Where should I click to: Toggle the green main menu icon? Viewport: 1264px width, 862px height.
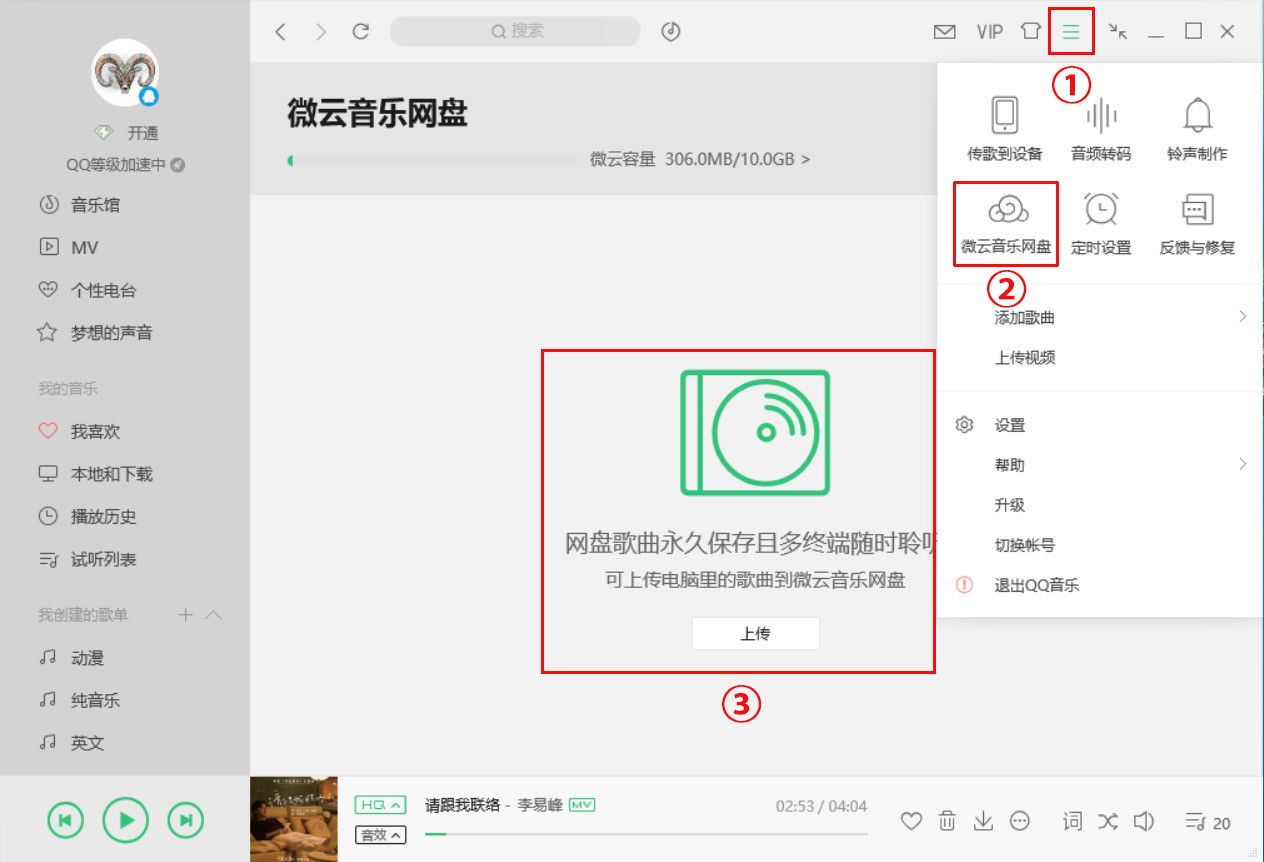[1071, 32]
